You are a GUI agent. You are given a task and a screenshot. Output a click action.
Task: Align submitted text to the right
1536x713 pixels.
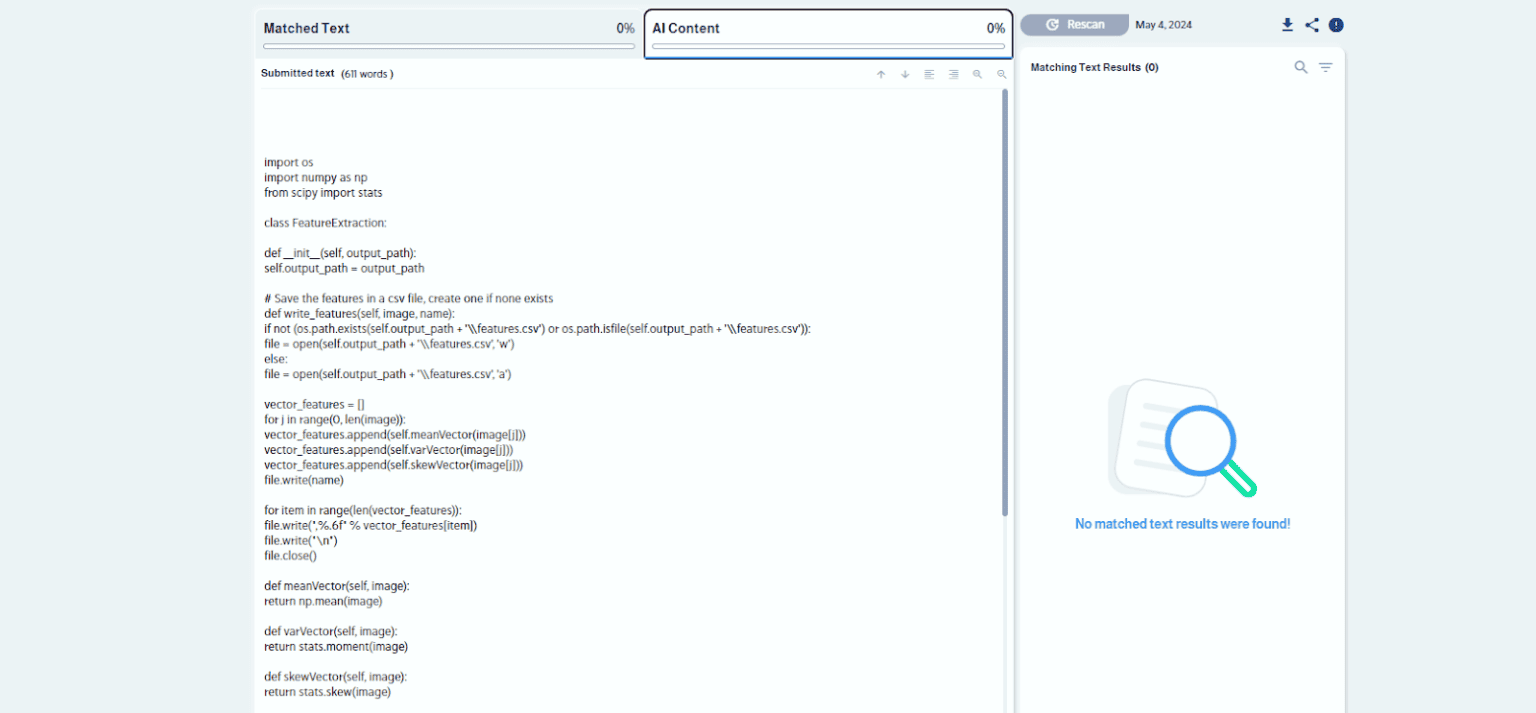tap(953, 74)
